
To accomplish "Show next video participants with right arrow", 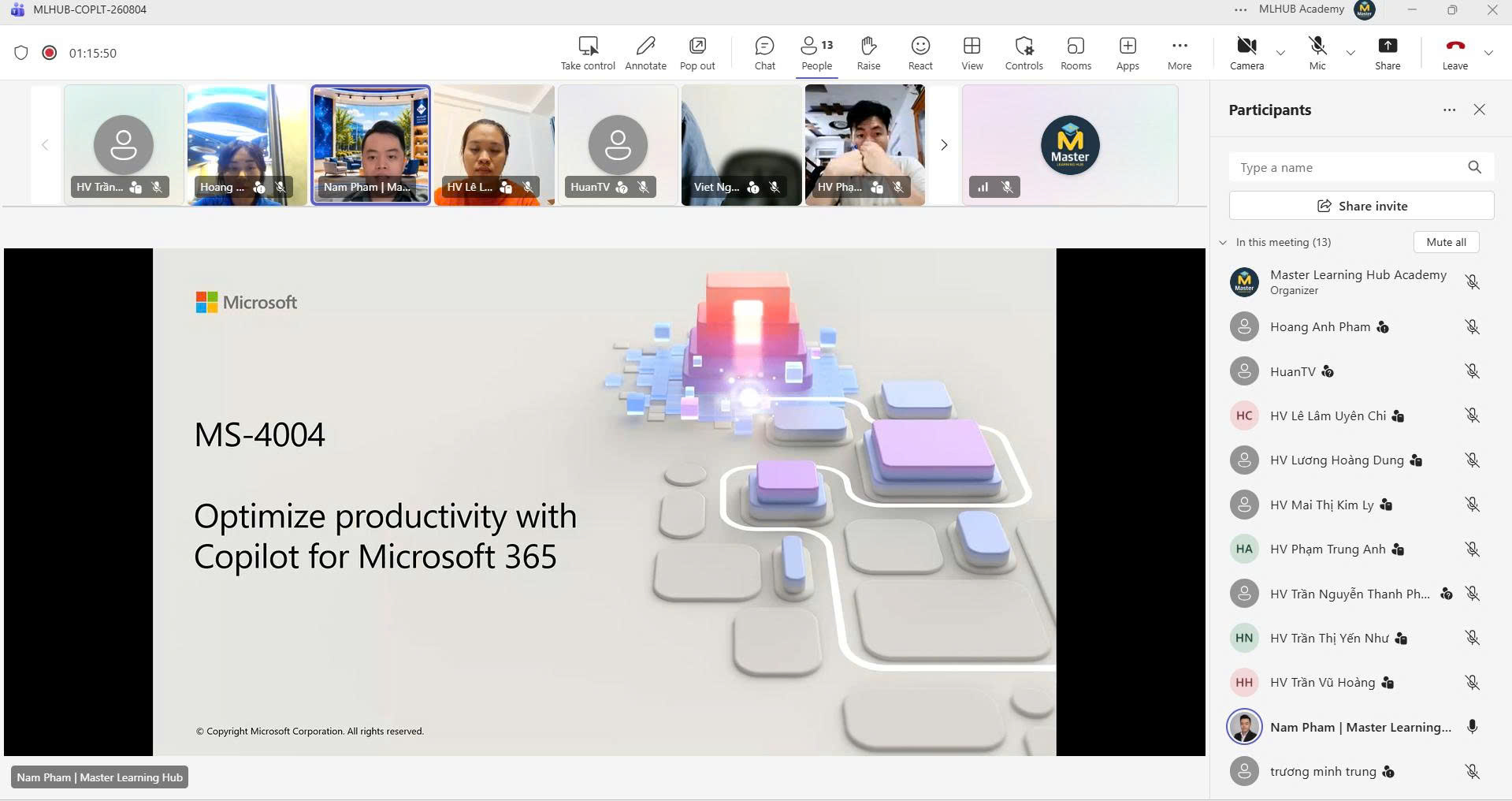I will click(944, 145).
